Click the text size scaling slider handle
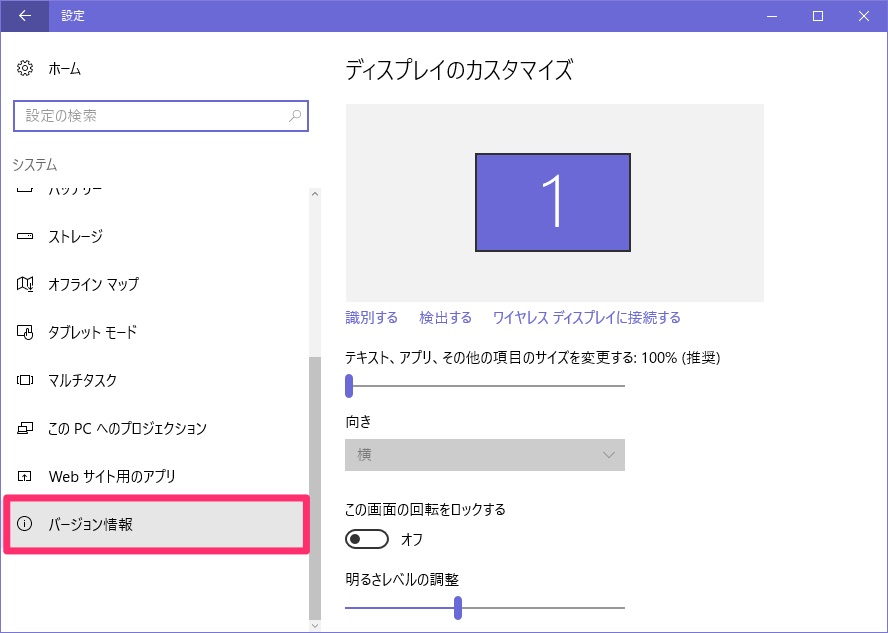The height and width of the screenshot is (633, 888). 349,386
